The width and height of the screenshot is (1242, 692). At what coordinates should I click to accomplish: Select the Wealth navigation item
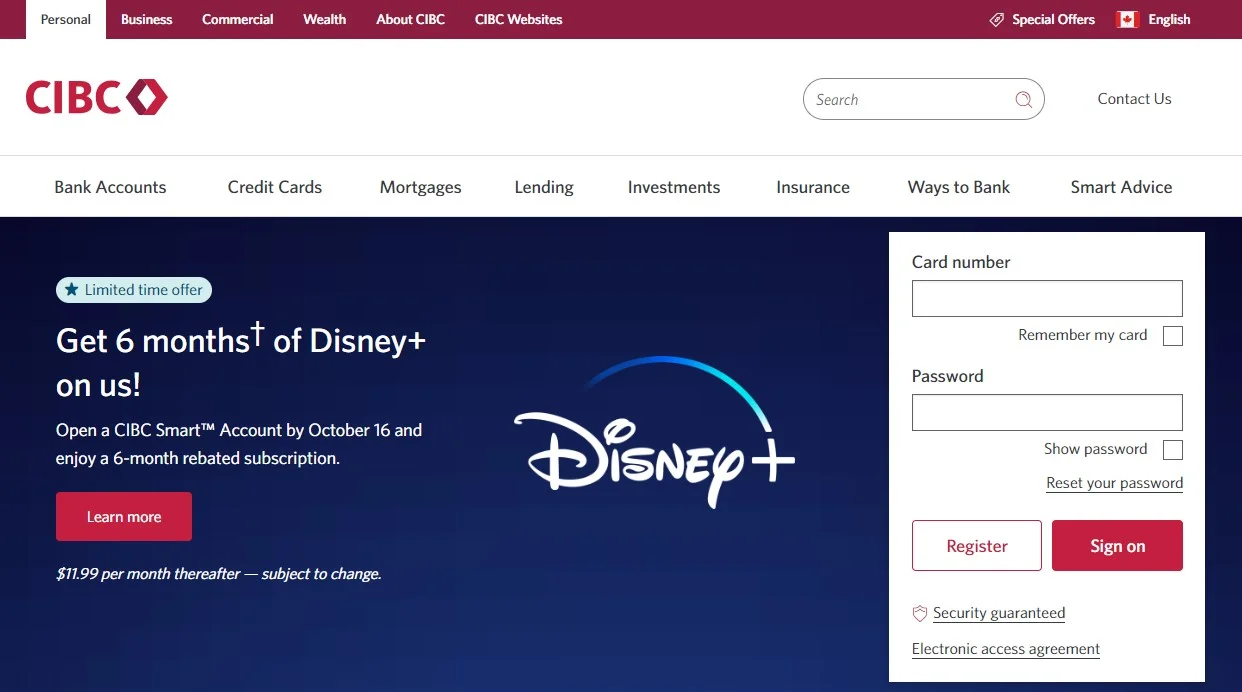click(x=324, y=19)
